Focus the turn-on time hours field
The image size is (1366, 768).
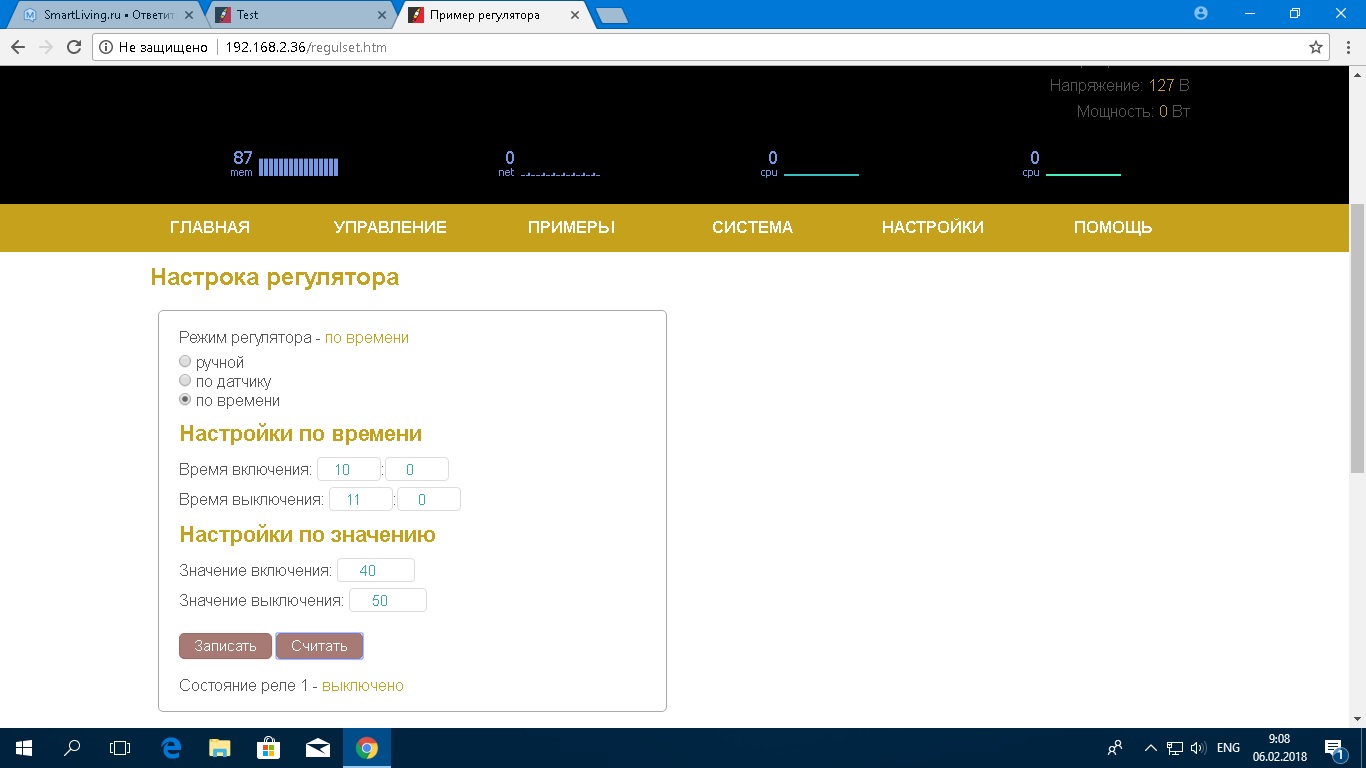(349, 469)
